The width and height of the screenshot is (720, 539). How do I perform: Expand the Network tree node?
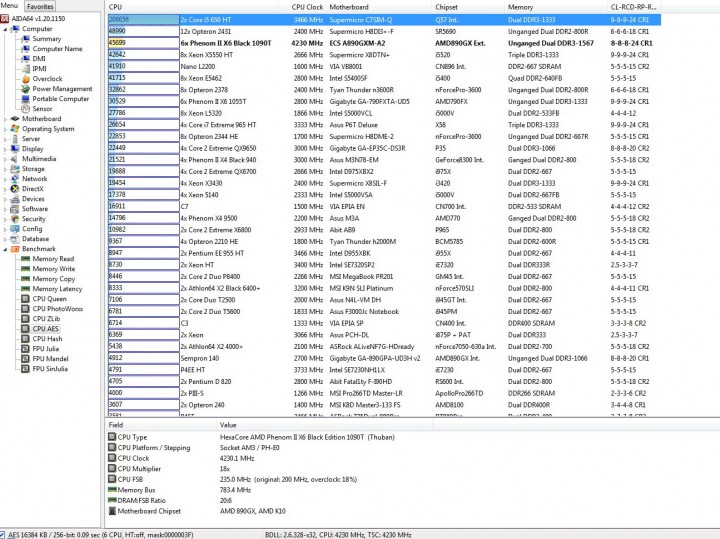point(6,179)
